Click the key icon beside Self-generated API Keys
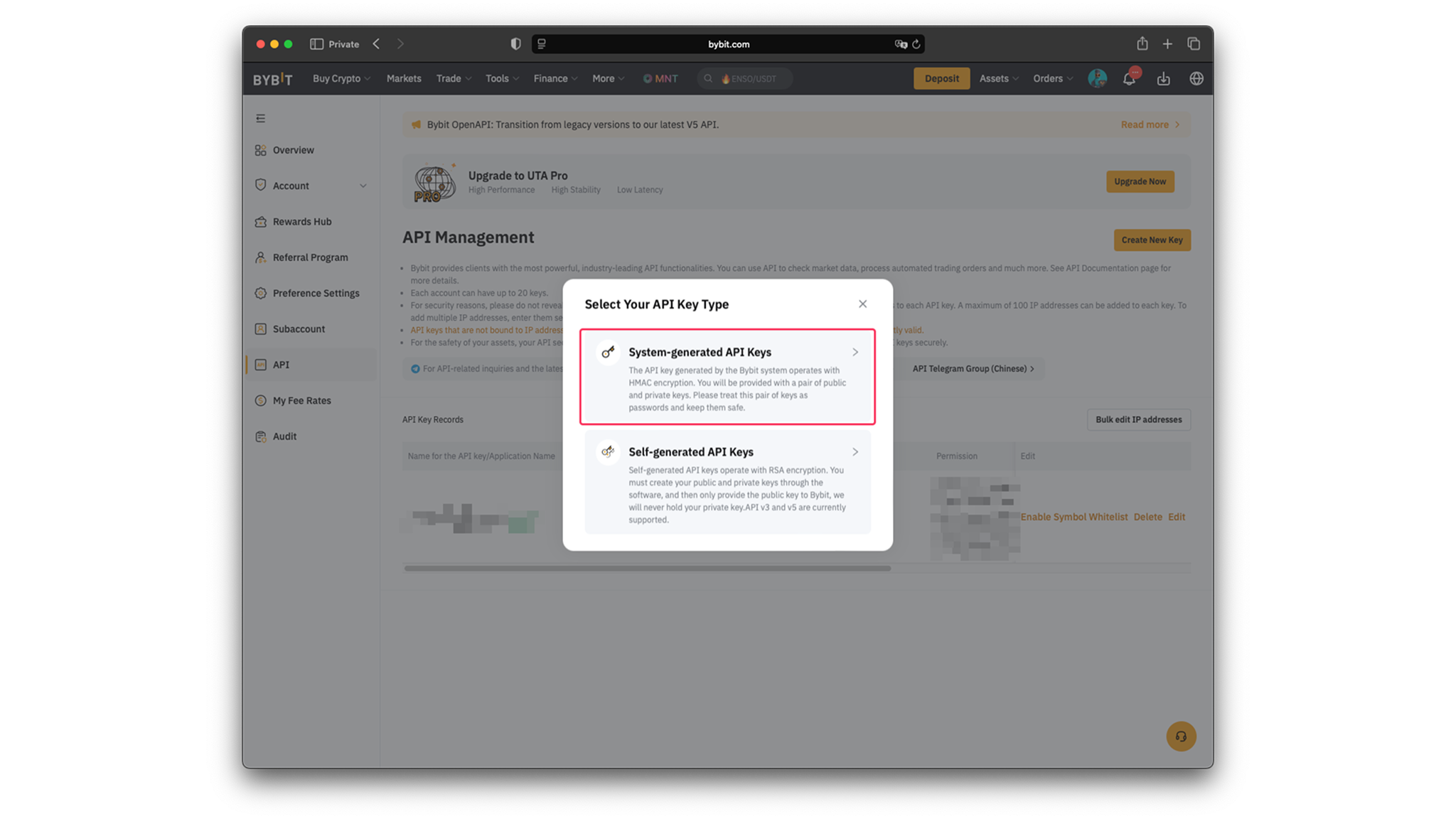 point(608,451)
